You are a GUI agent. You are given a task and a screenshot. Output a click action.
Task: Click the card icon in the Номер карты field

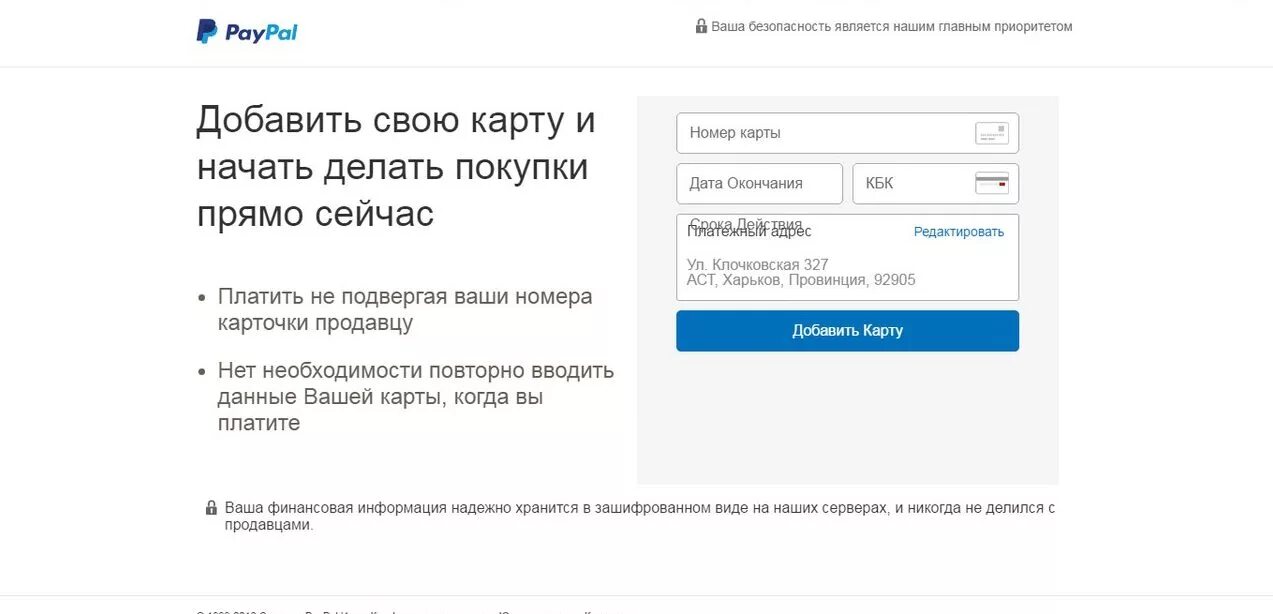992,133
